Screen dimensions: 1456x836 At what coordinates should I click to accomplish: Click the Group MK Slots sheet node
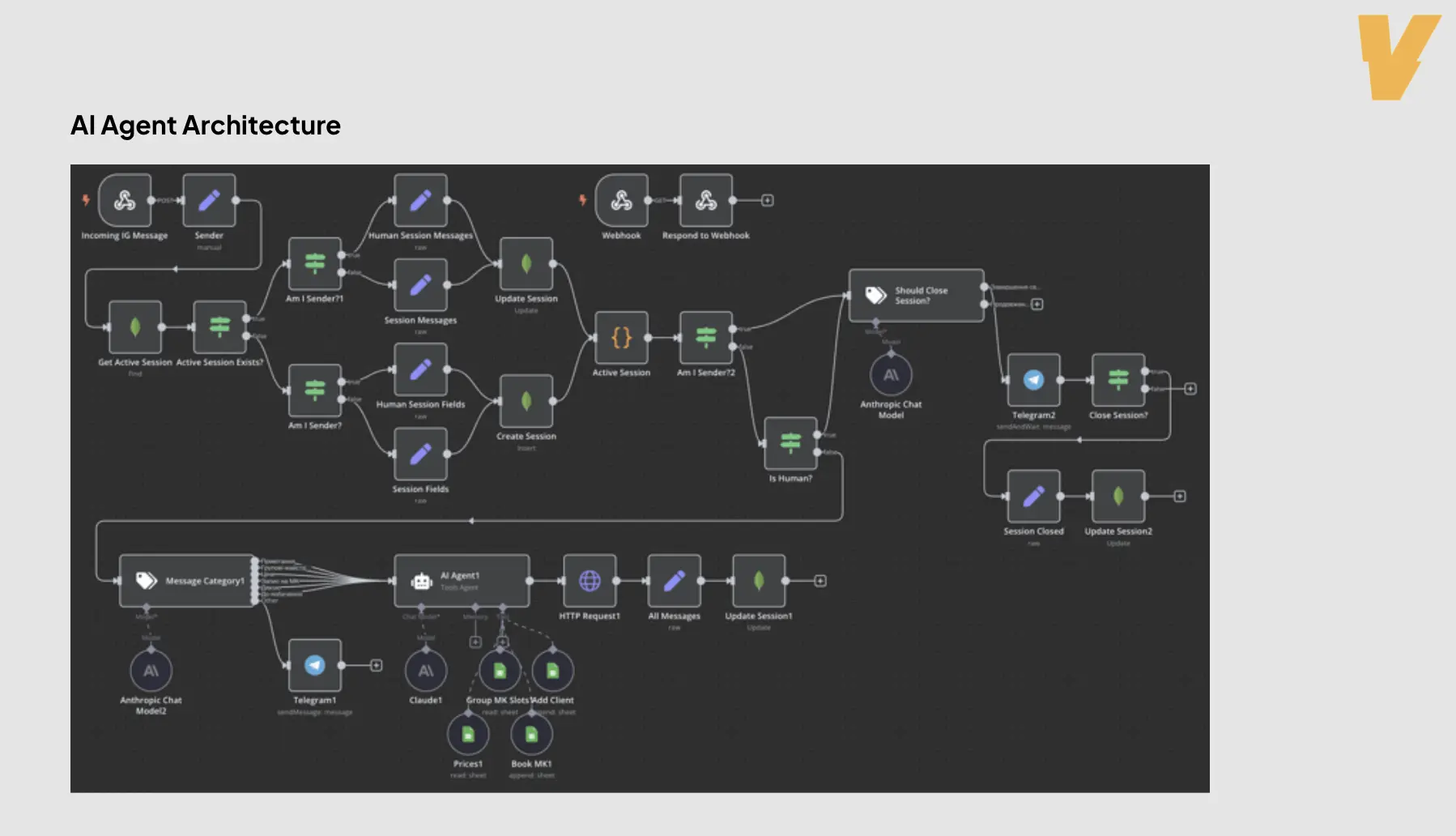coord(499,671)
